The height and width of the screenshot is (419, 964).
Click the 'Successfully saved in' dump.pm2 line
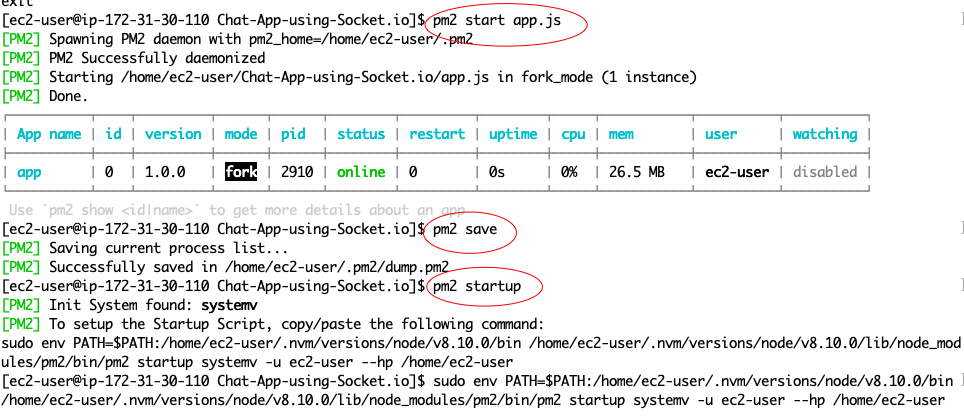pos(225,267)
